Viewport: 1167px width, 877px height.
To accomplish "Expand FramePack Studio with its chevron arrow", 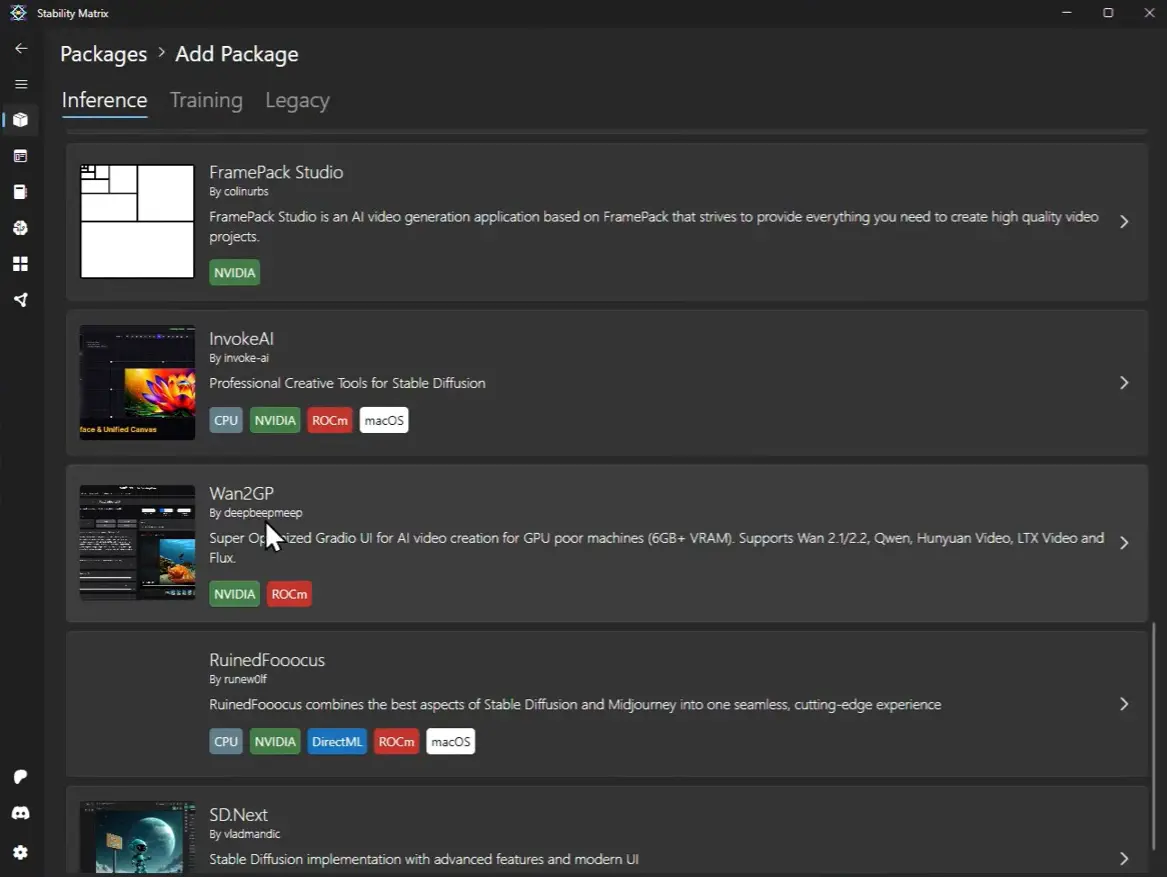I will [1124, 222].
